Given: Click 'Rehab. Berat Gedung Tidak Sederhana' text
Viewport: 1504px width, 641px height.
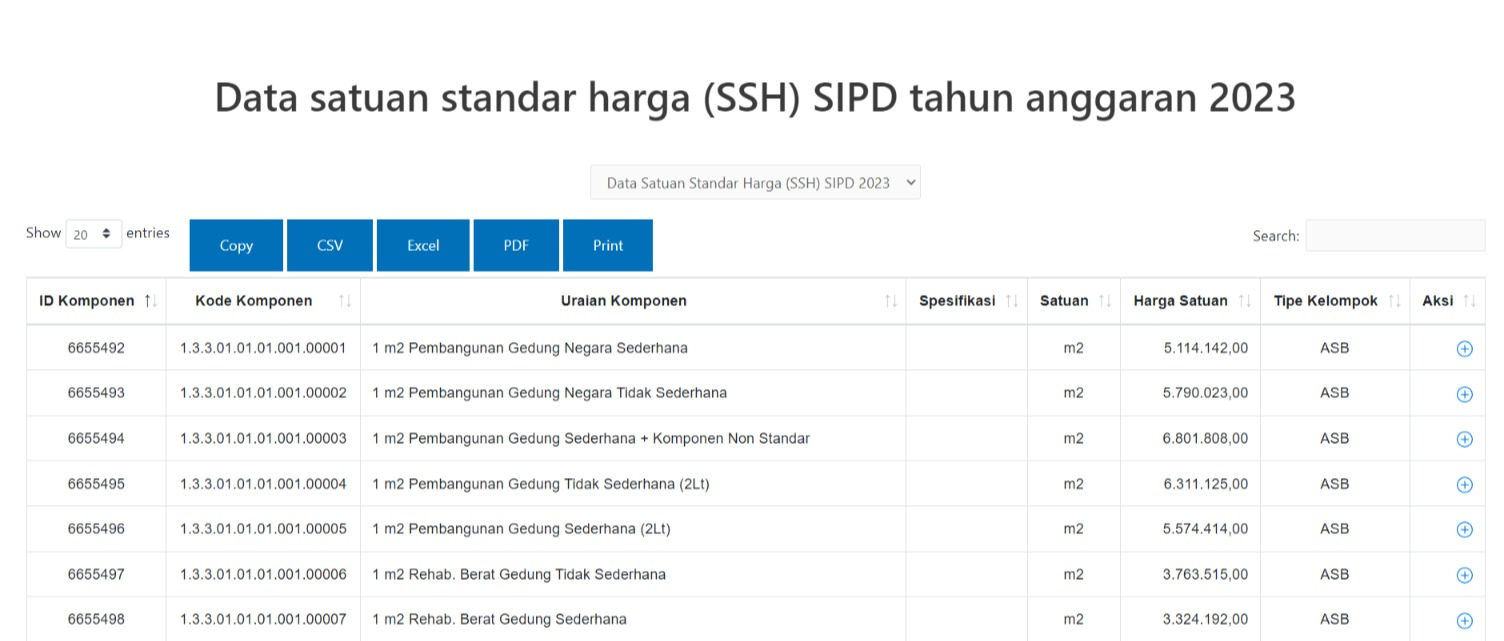Looking at the screenshot, I should [537, 574].
